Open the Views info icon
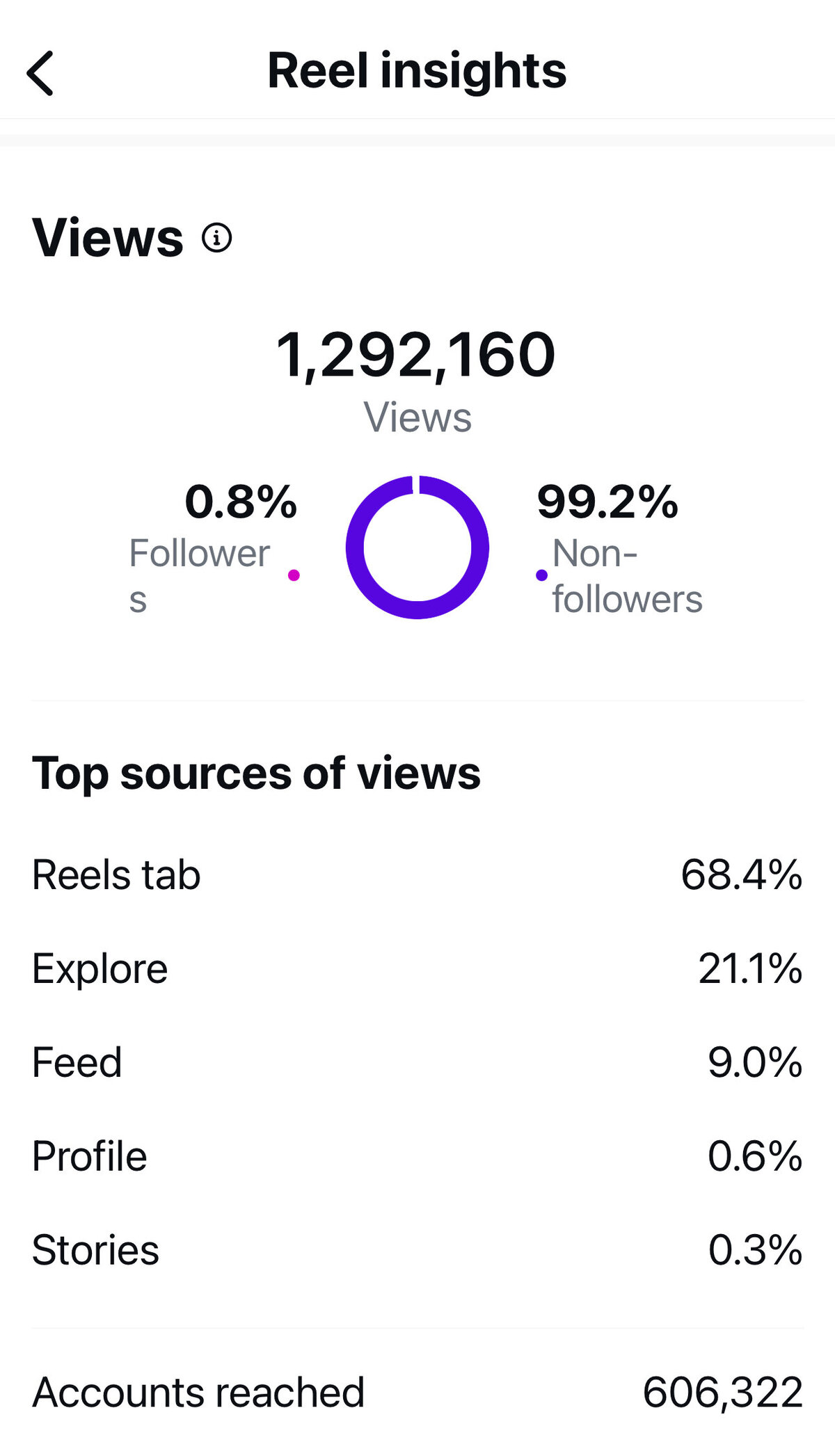The height and width of the screenshot is (1456, 835). [216, 238]
